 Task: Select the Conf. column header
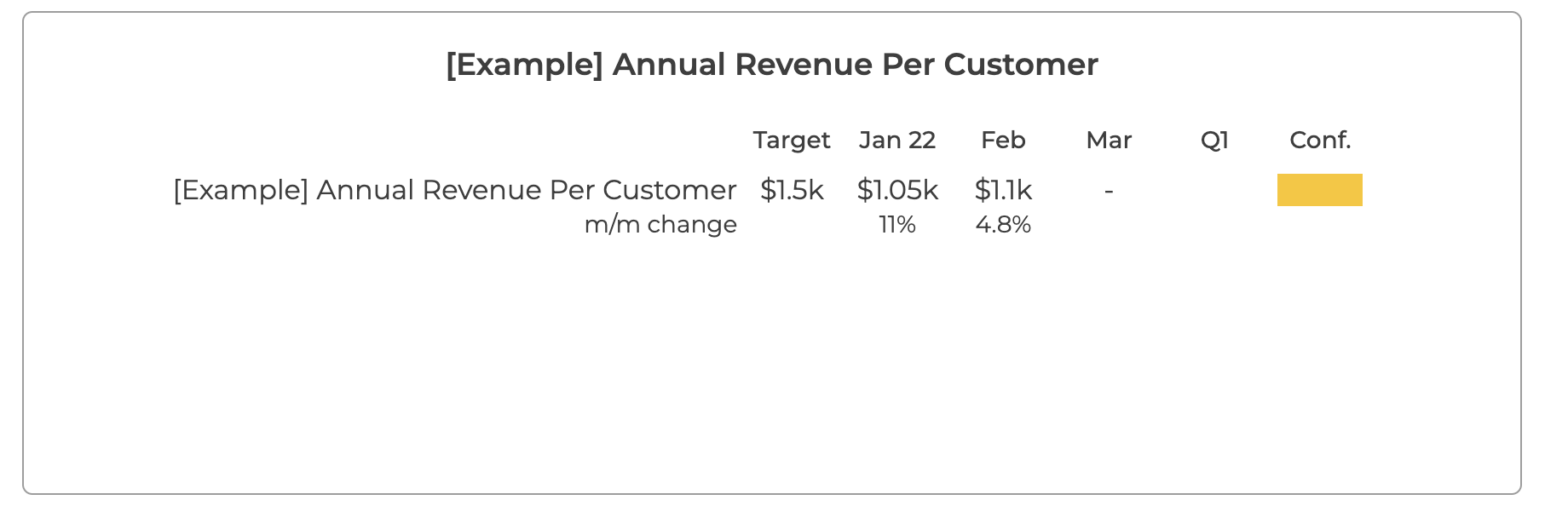point(1320,140)
